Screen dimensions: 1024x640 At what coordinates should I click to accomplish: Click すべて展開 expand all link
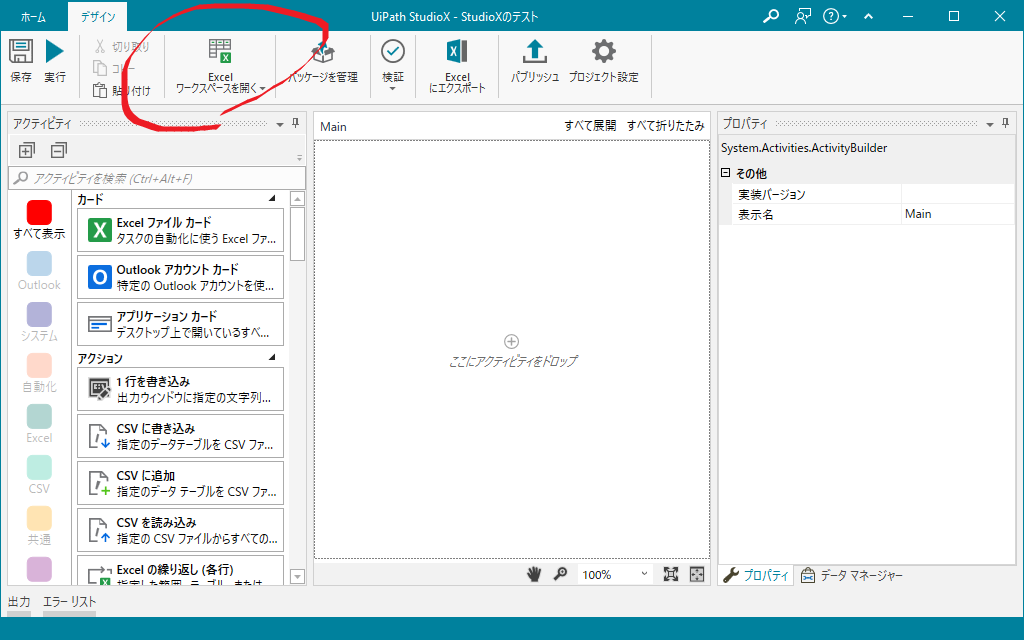tap(590, 125)
